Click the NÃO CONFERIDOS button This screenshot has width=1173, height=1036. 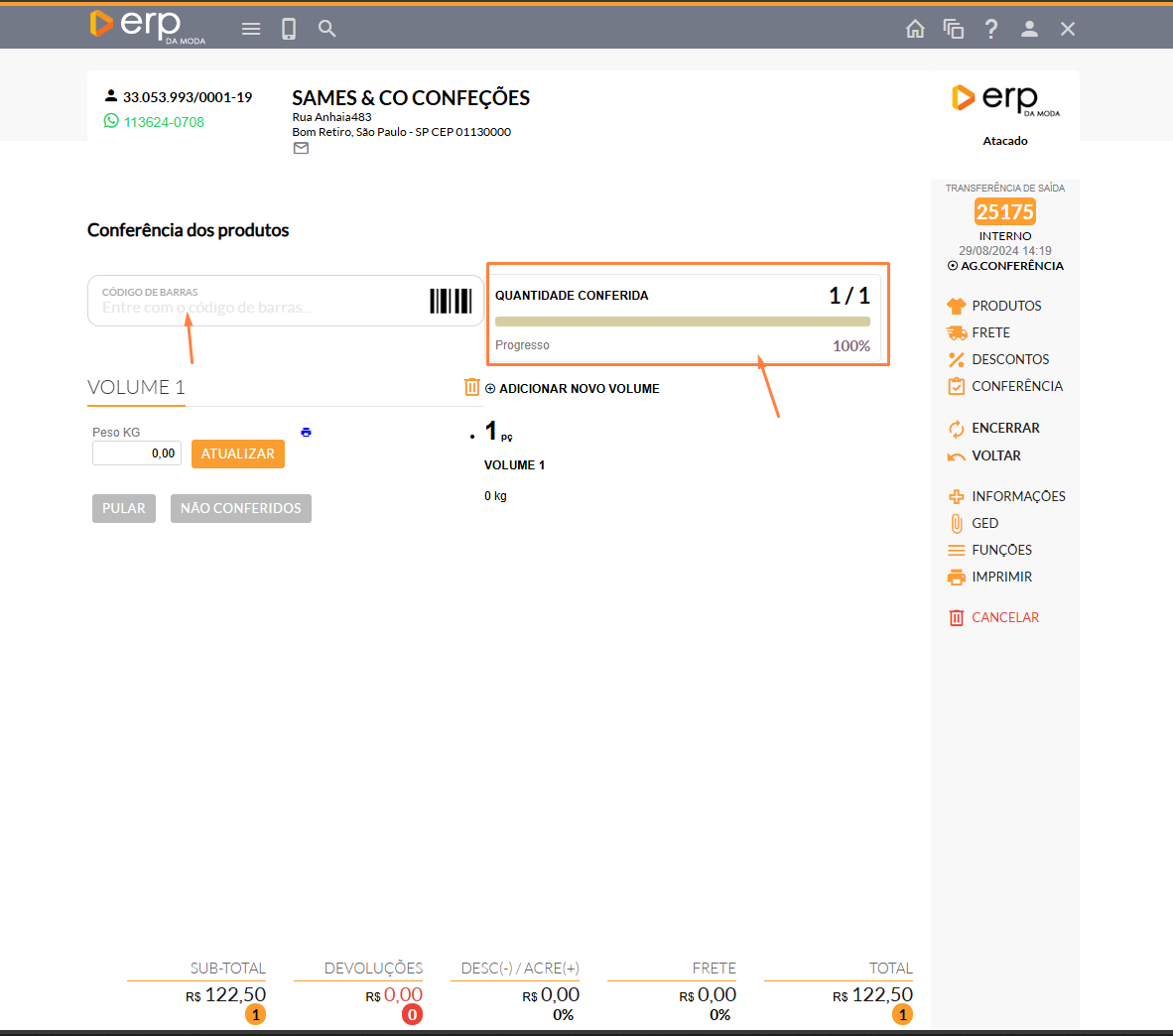pyautogui.click(x=241, y=508)
